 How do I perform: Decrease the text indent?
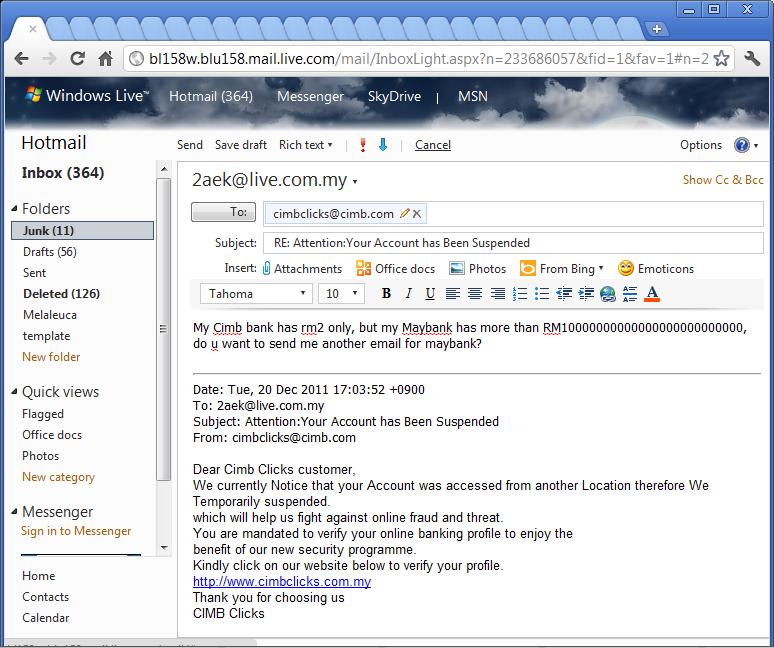tap(564, 294)
